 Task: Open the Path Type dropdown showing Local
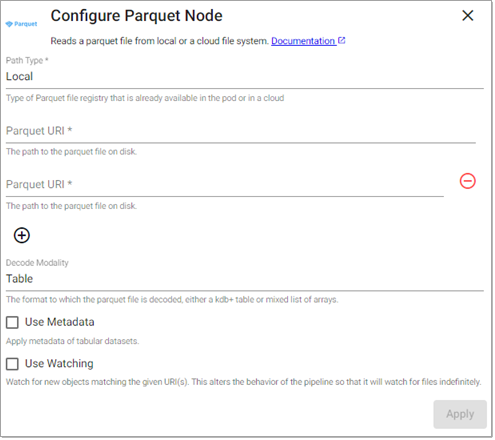tap(245, 77)
